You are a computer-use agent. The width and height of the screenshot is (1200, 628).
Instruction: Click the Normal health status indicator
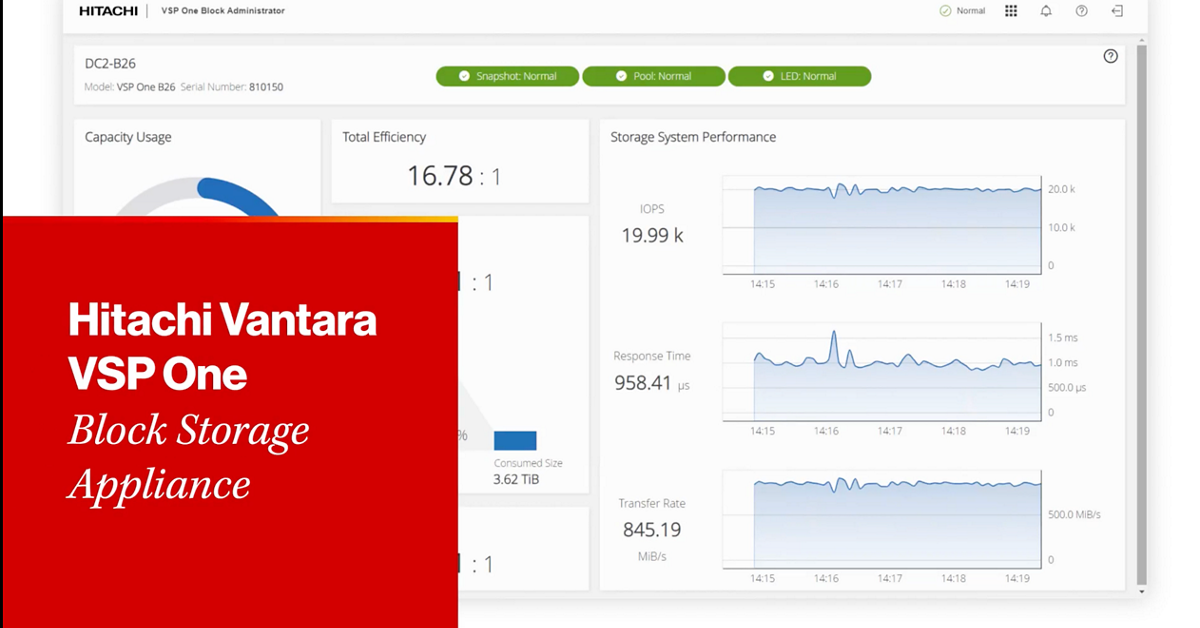pyautogui.click(x=961, y=11)
